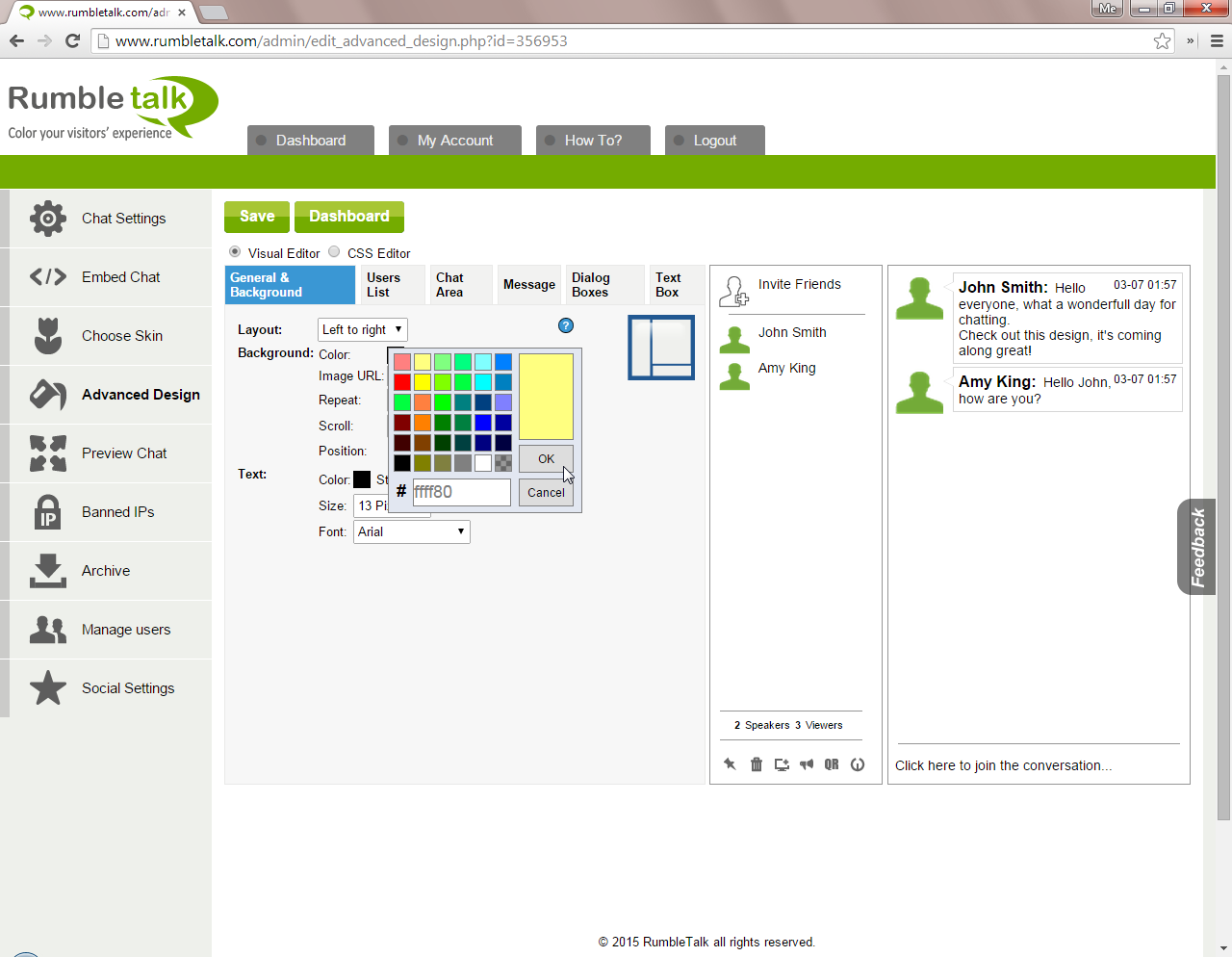The width and height of the screenshot is (1232, 957).
Task: Click the hex color input field
Action: (462, 492)
